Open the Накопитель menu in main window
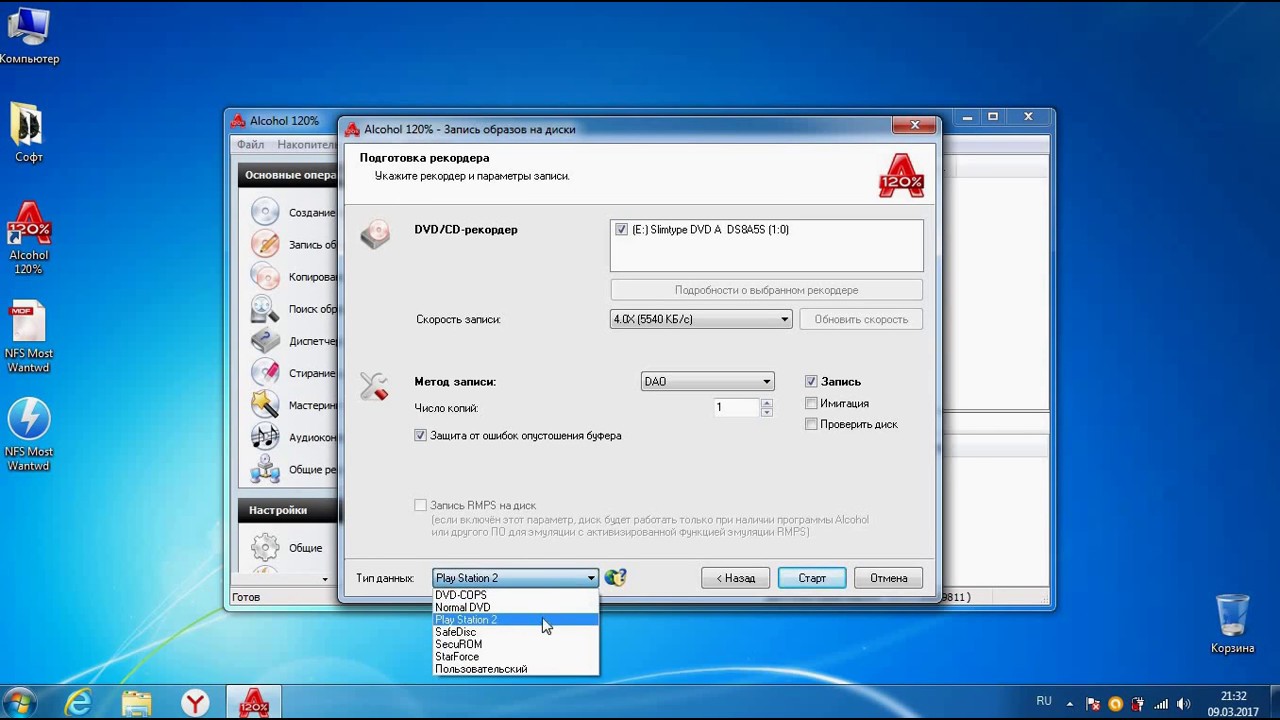Viewport: 1280px width, 720px height. pos(305,145)
